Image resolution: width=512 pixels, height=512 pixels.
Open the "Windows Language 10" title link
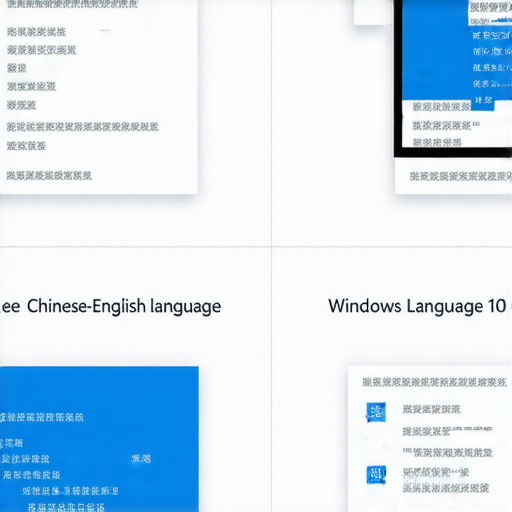(x=417, y=306)
